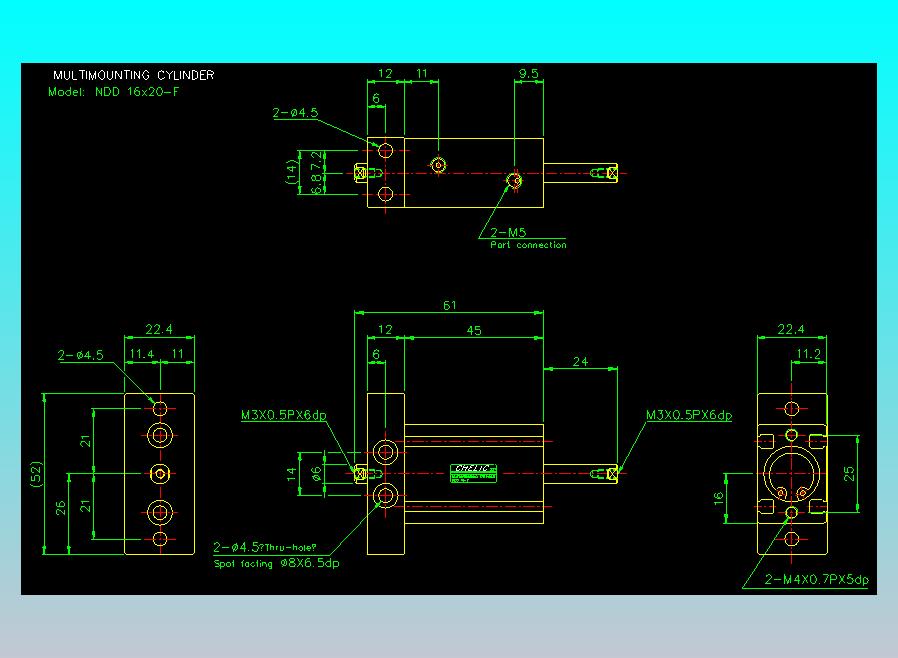Click the 61 overall length dimension
Viewport: 898px width, 658px height.
[450, 306]
